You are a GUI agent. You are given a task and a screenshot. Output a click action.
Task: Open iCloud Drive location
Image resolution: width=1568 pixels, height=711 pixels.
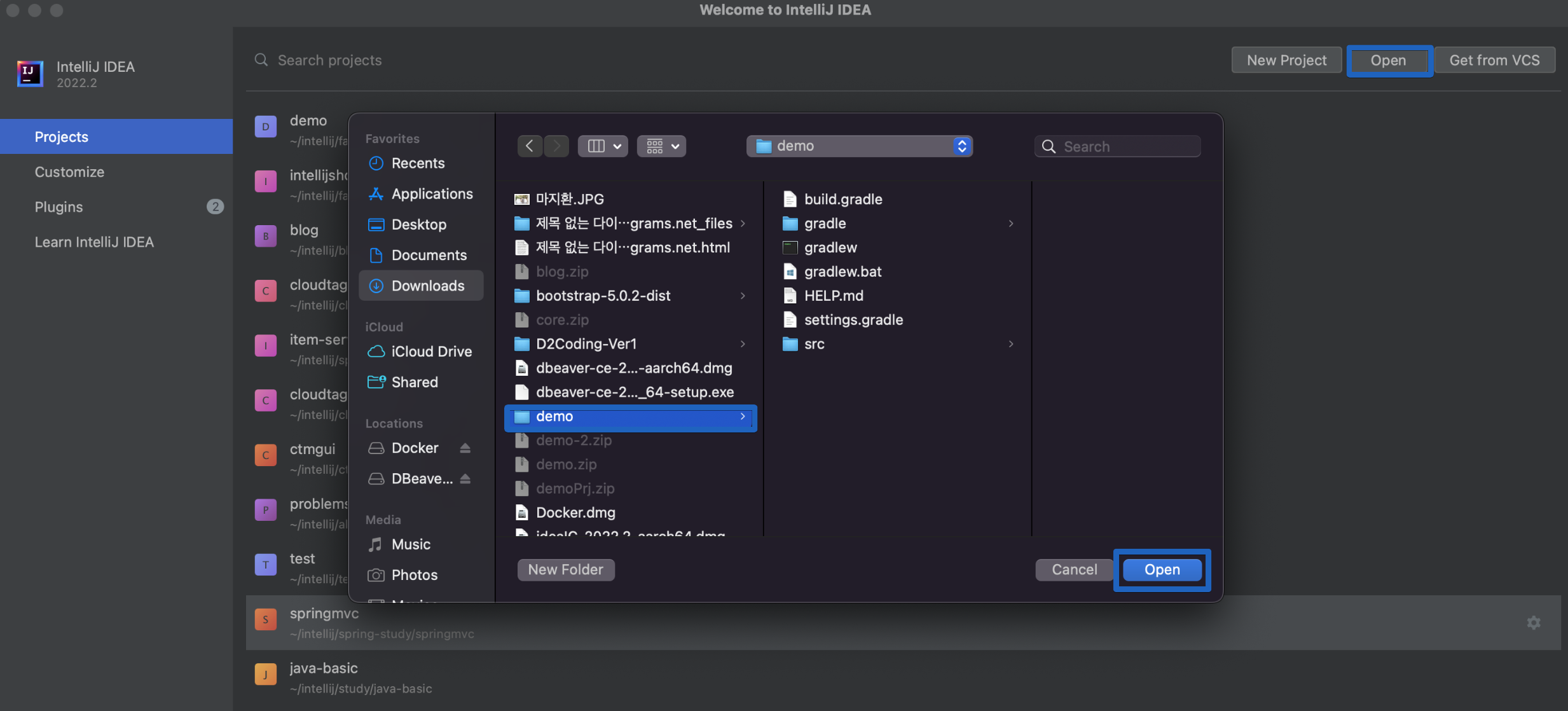[x=431, y=352]
